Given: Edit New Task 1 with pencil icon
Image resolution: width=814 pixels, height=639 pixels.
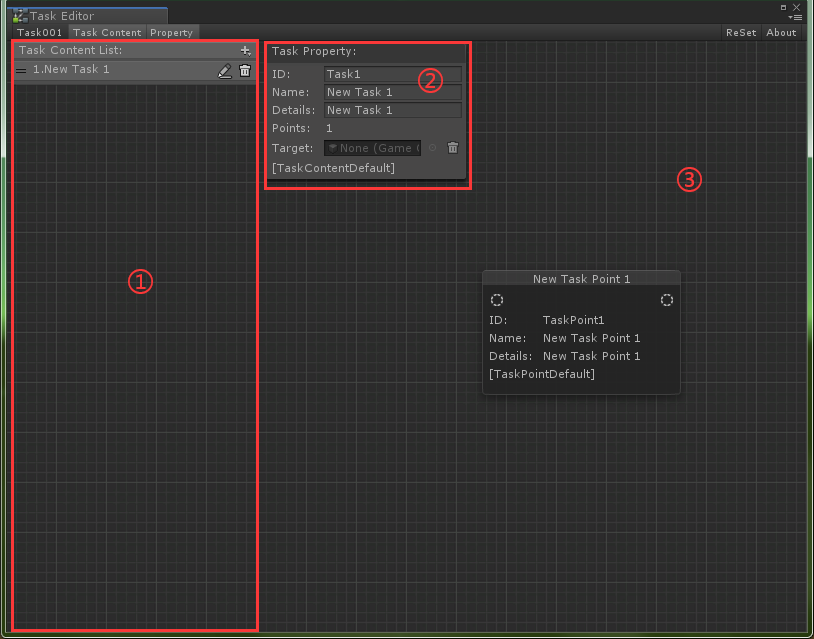Looking at the screenshot, I should click(225, 70).
